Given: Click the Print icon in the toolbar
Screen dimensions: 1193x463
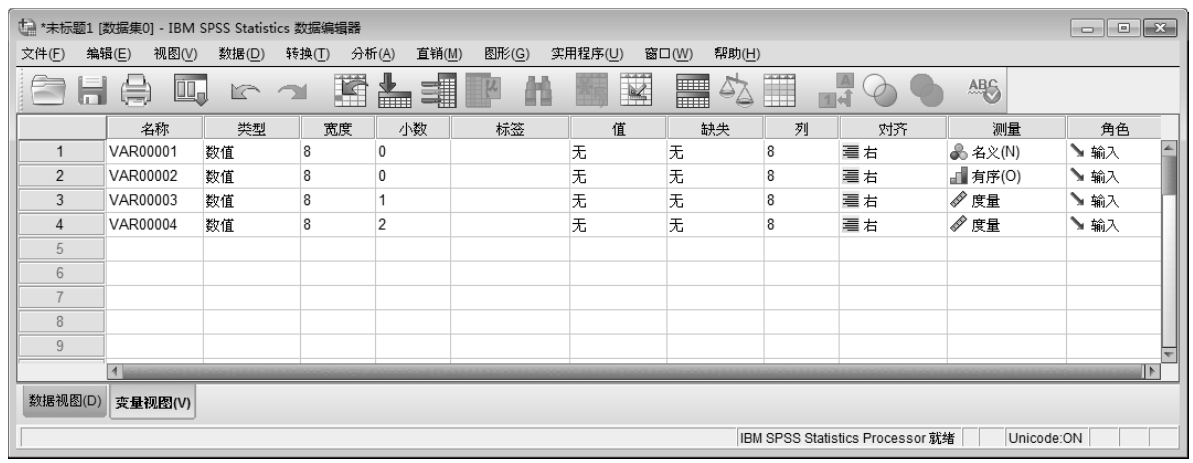Looking at the screenshot, I should tap(137, 91).
